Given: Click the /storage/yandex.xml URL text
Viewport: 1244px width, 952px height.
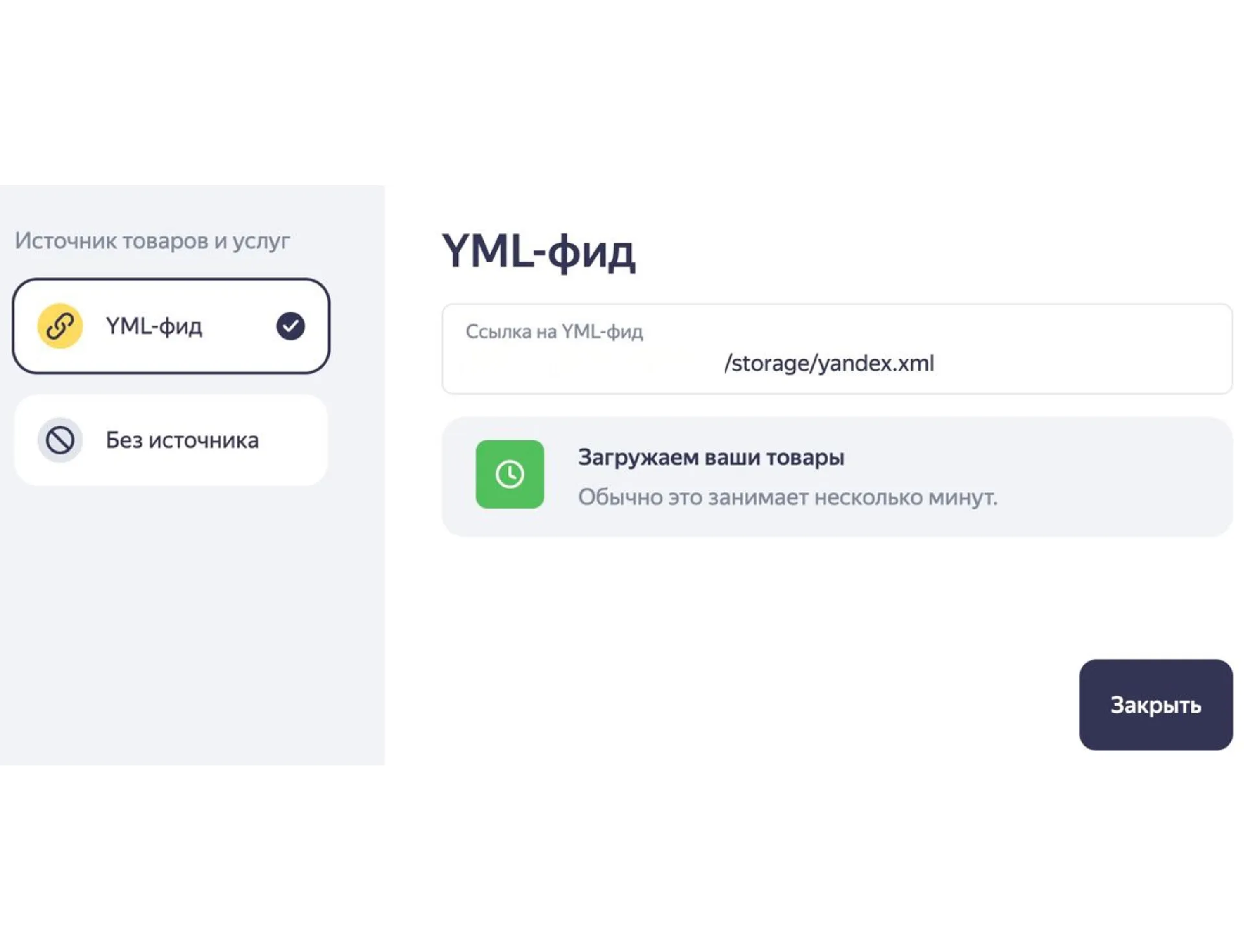Looking at the screenshot, I should (829, 364).
